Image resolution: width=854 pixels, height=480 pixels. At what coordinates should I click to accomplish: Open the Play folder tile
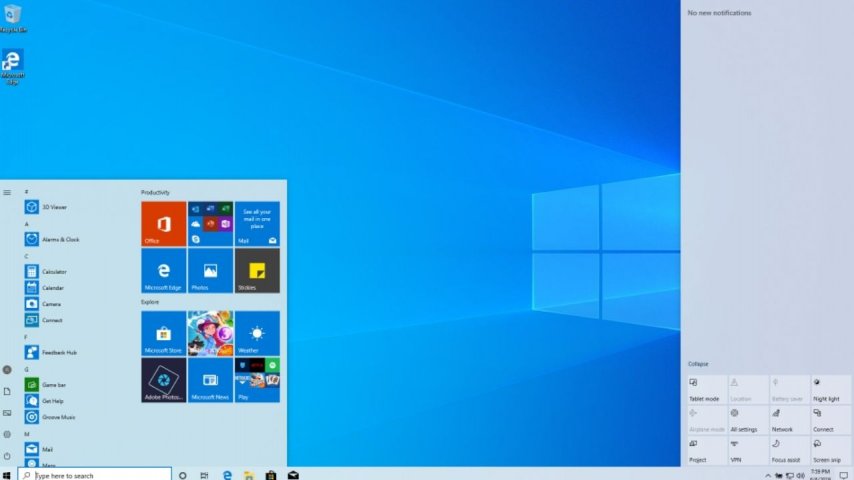[x=257, y=380]
